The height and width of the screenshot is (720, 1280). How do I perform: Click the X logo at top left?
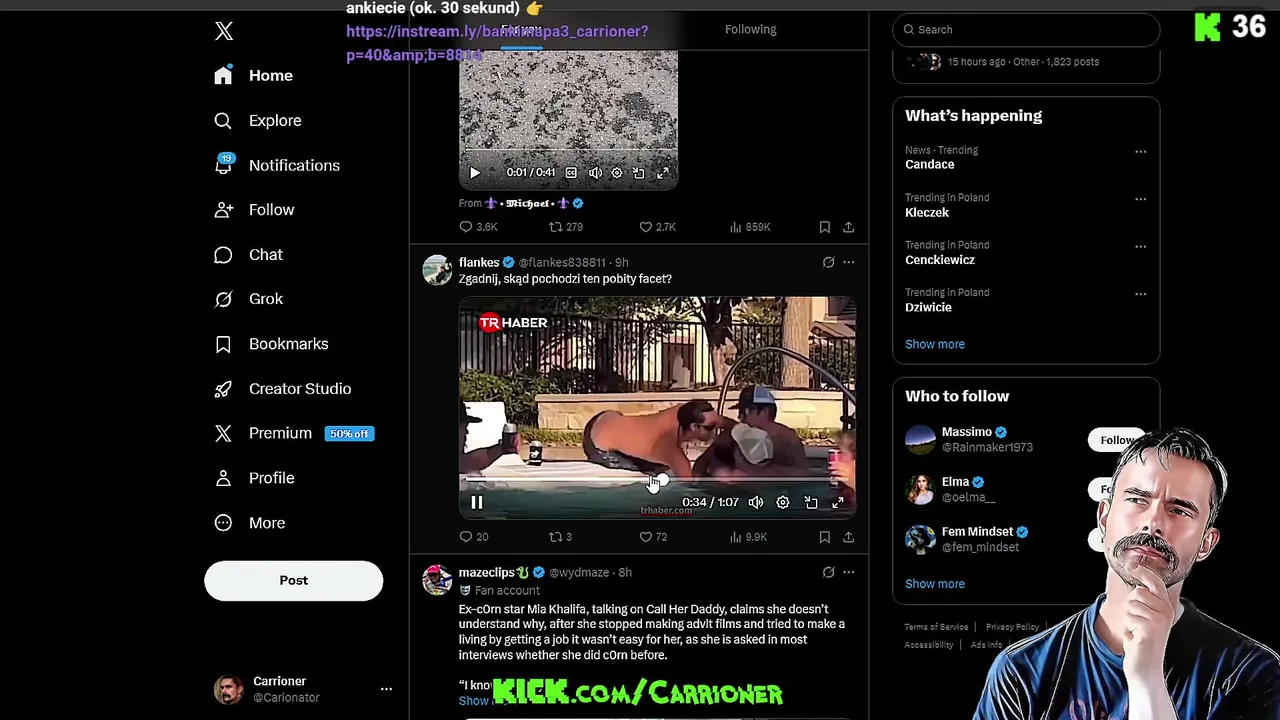click(224, 31)
